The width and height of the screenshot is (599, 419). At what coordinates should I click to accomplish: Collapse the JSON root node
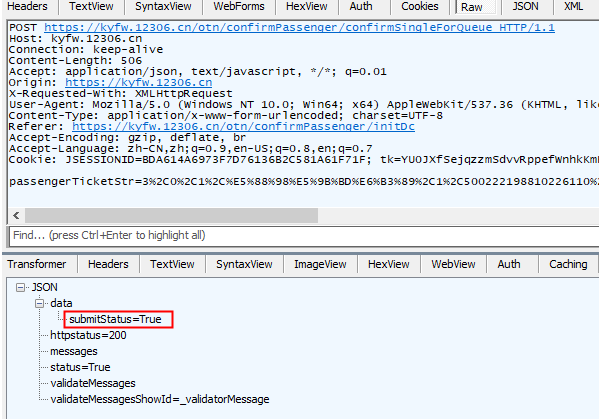tap(20, 287)
